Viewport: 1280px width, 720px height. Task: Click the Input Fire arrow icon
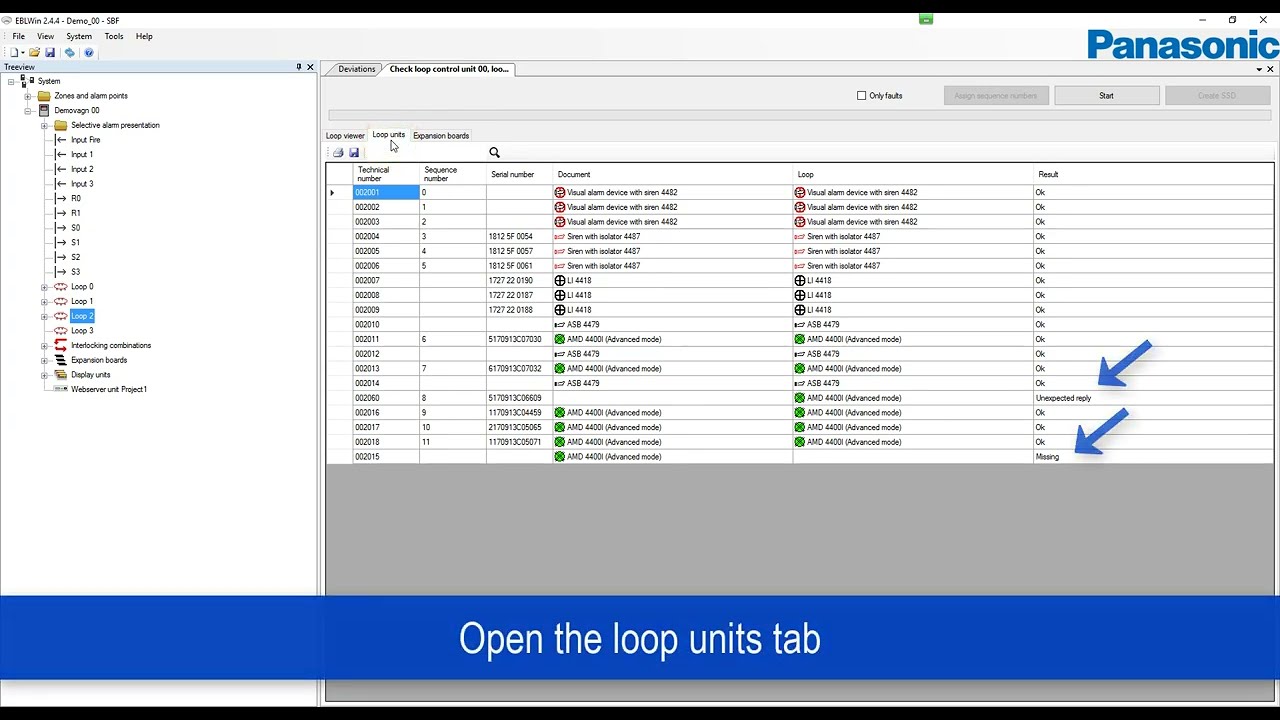(x=61, y=140)
